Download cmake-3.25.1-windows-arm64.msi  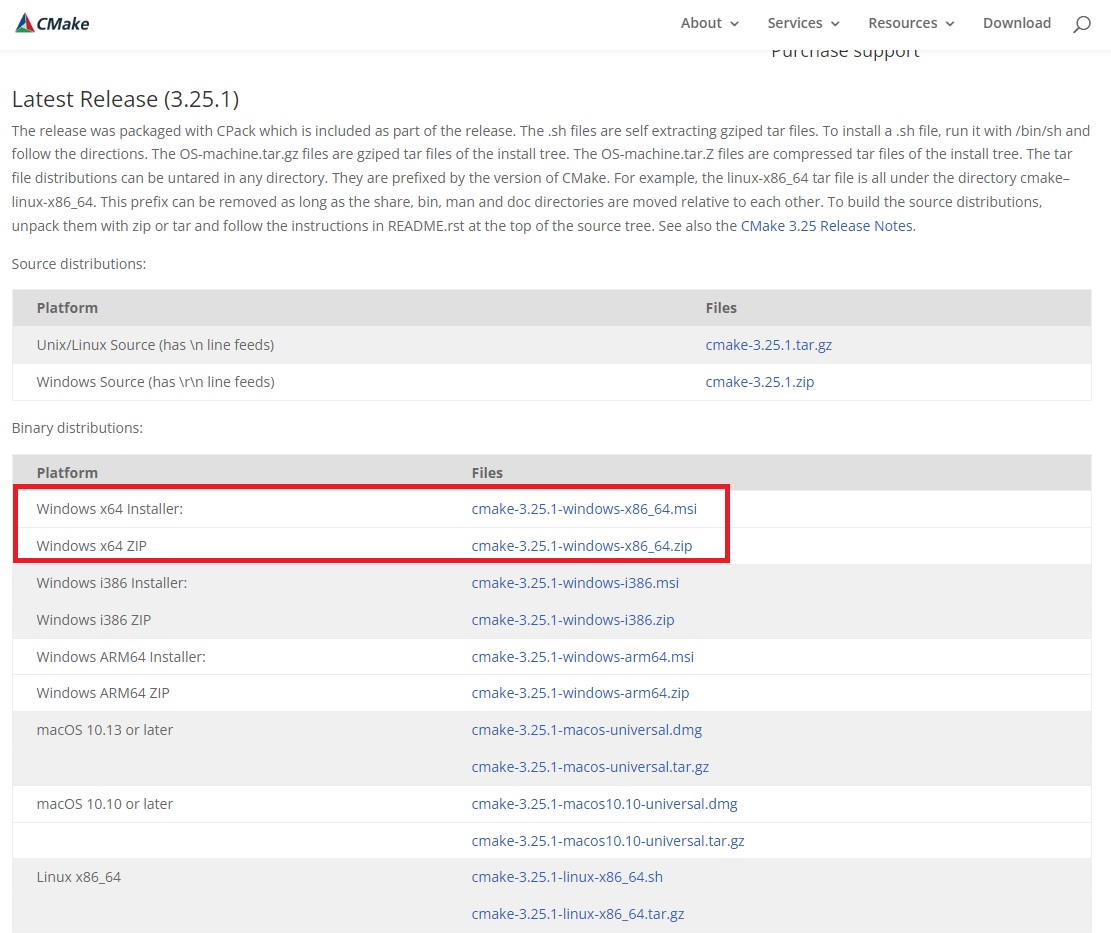(x=582, y=657)
